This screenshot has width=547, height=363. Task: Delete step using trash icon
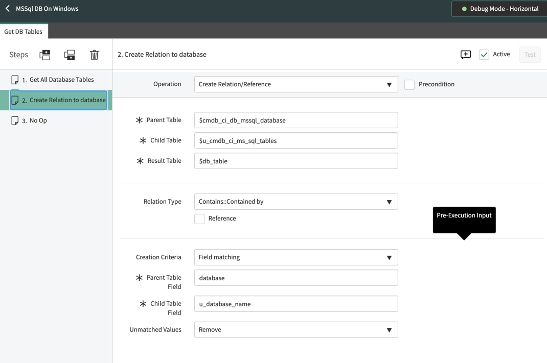(x=94, y=55)
